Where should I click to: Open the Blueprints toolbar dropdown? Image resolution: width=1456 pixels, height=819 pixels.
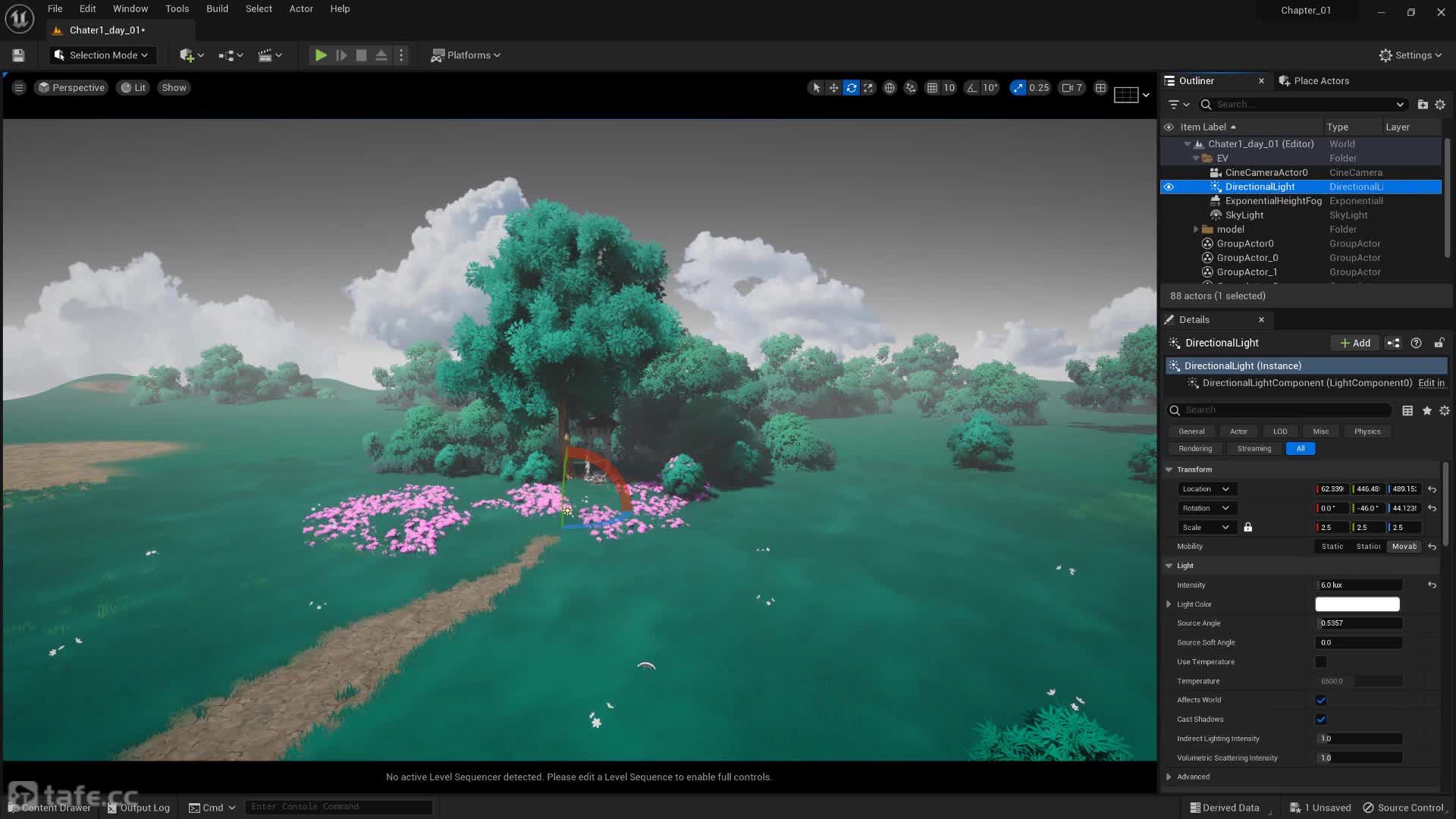(x=231, y=55)
